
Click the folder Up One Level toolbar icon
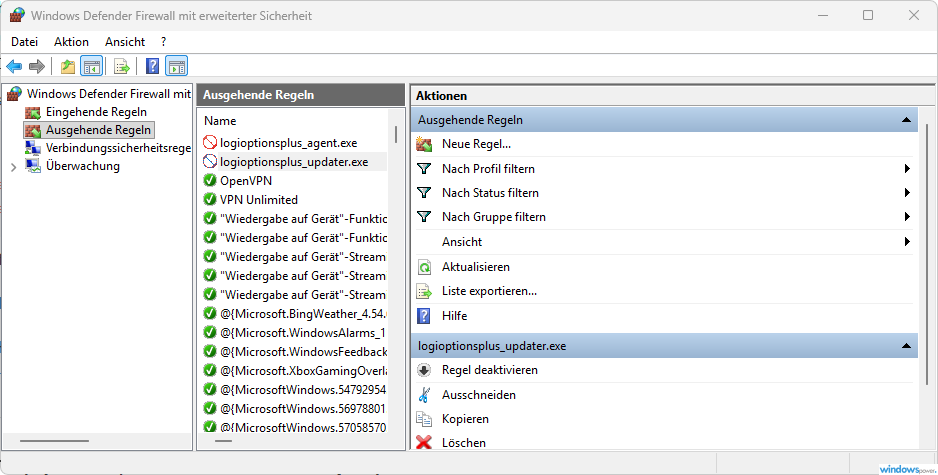pos(68,66)
